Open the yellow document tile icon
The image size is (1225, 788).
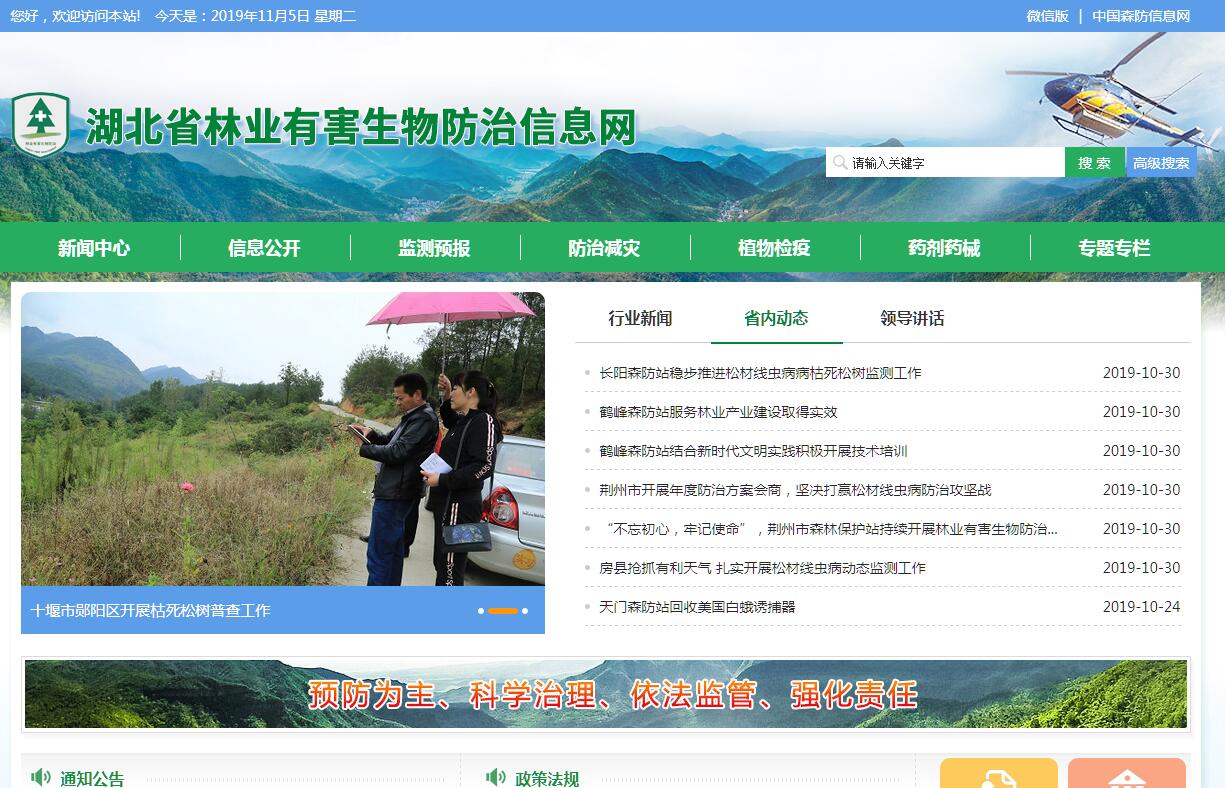click(x=998, y=775)
